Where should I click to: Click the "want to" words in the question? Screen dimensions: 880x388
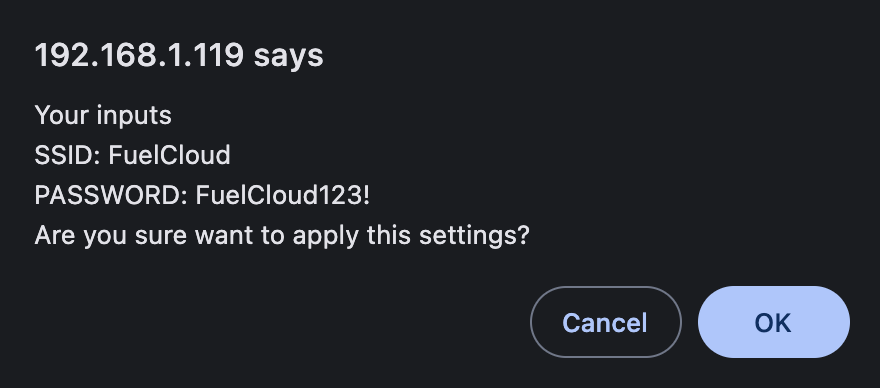[x=240, y=236]
